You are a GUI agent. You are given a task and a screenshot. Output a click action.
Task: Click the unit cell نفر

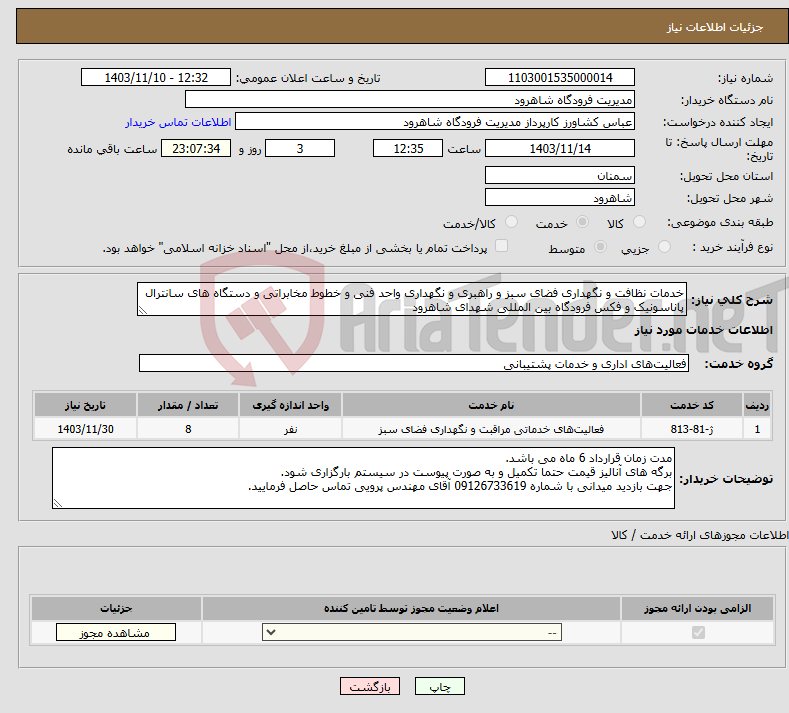point(290,429)
